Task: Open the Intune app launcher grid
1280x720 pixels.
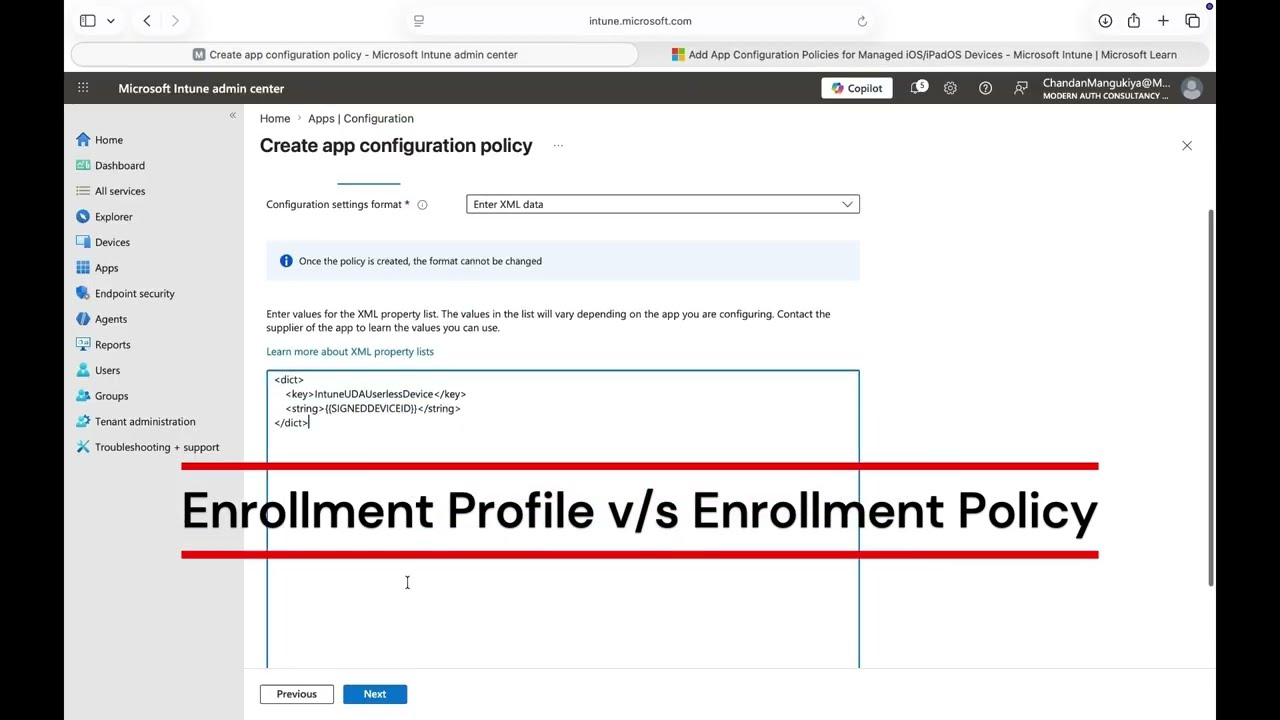Action: [x=83, y=88]
